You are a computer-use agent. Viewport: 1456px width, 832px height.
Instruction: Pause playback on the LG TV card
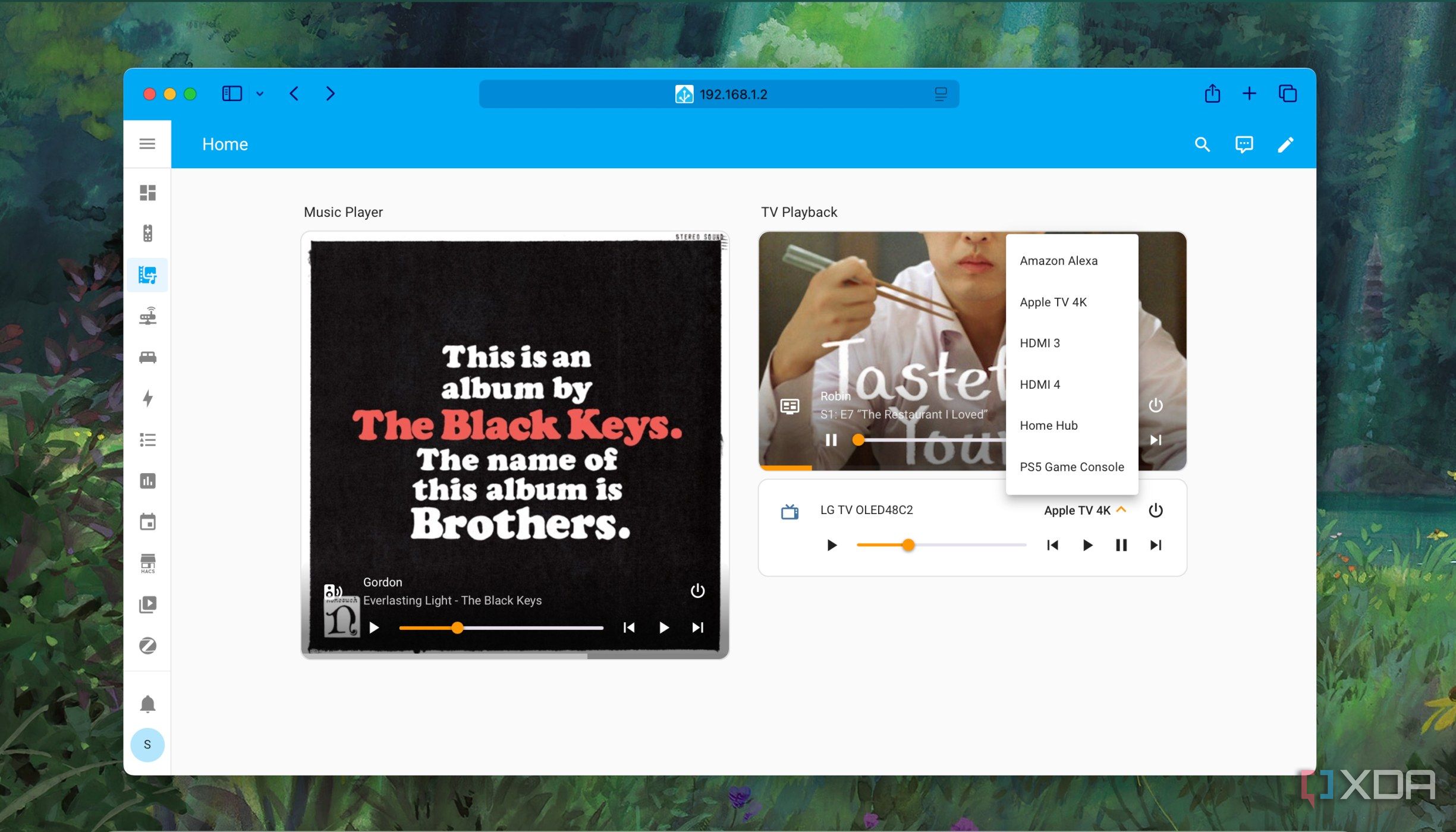pos(1121,545)
